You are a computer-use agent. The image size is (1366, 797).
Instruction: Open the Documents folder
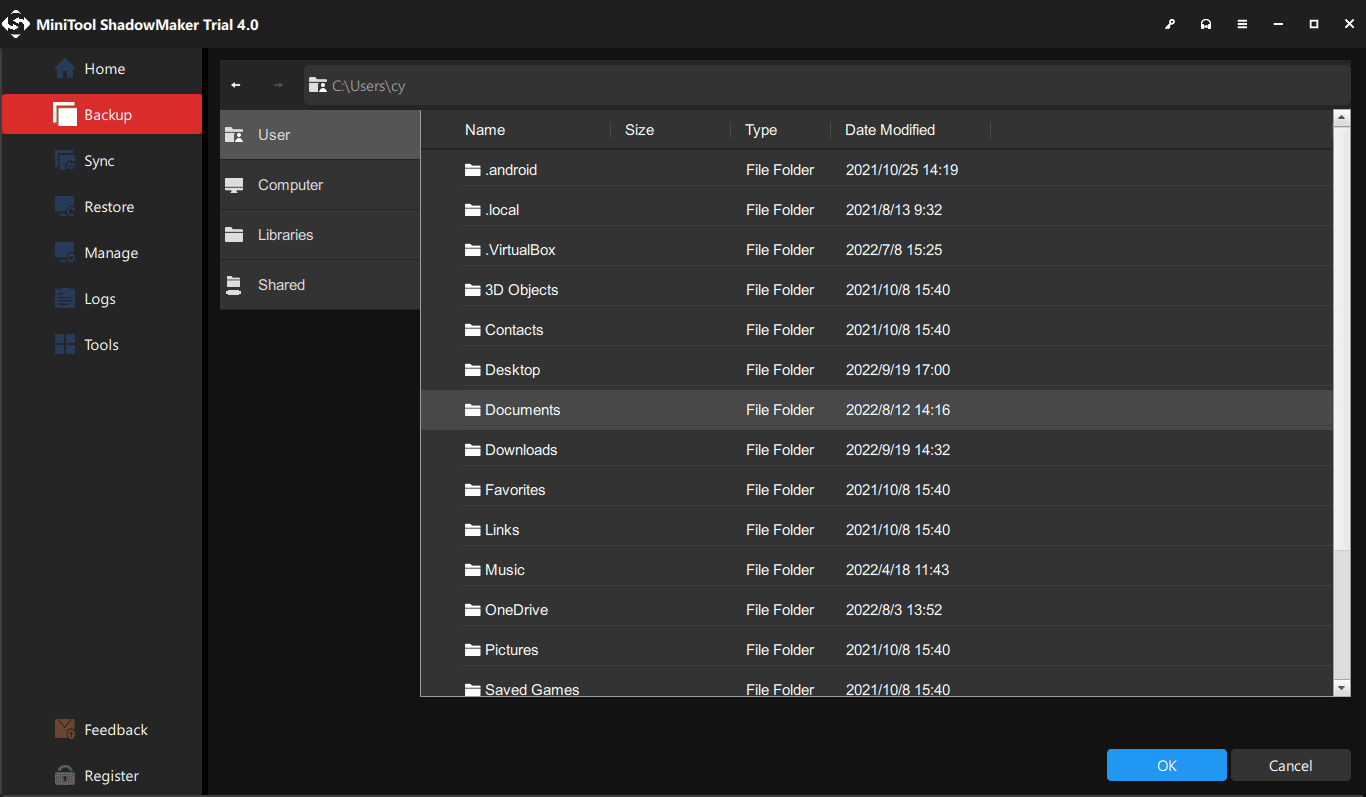click(x=522, y=409)
